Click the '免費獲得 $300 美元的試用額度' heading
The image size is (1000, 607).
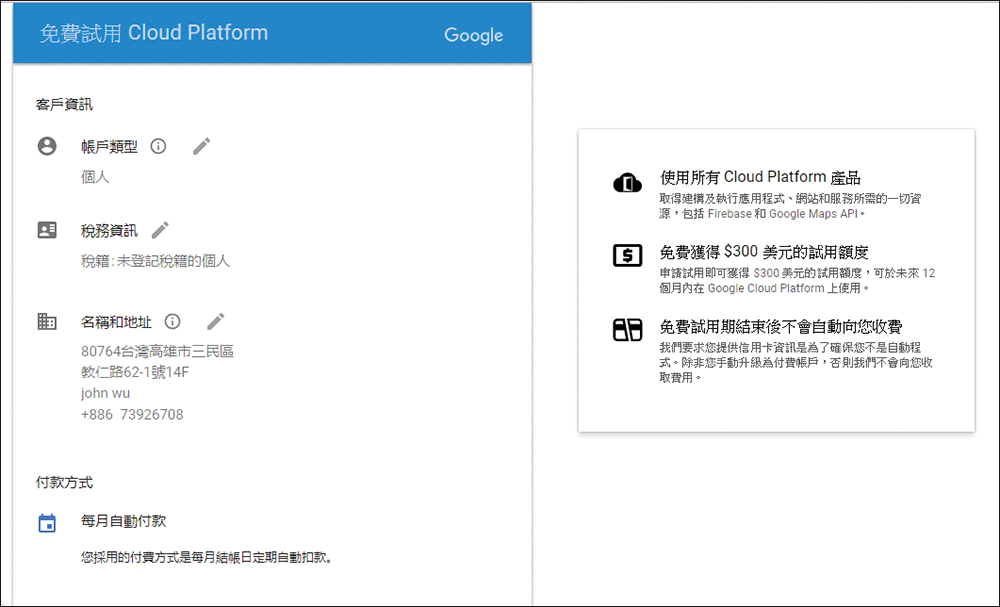(764, 252)
